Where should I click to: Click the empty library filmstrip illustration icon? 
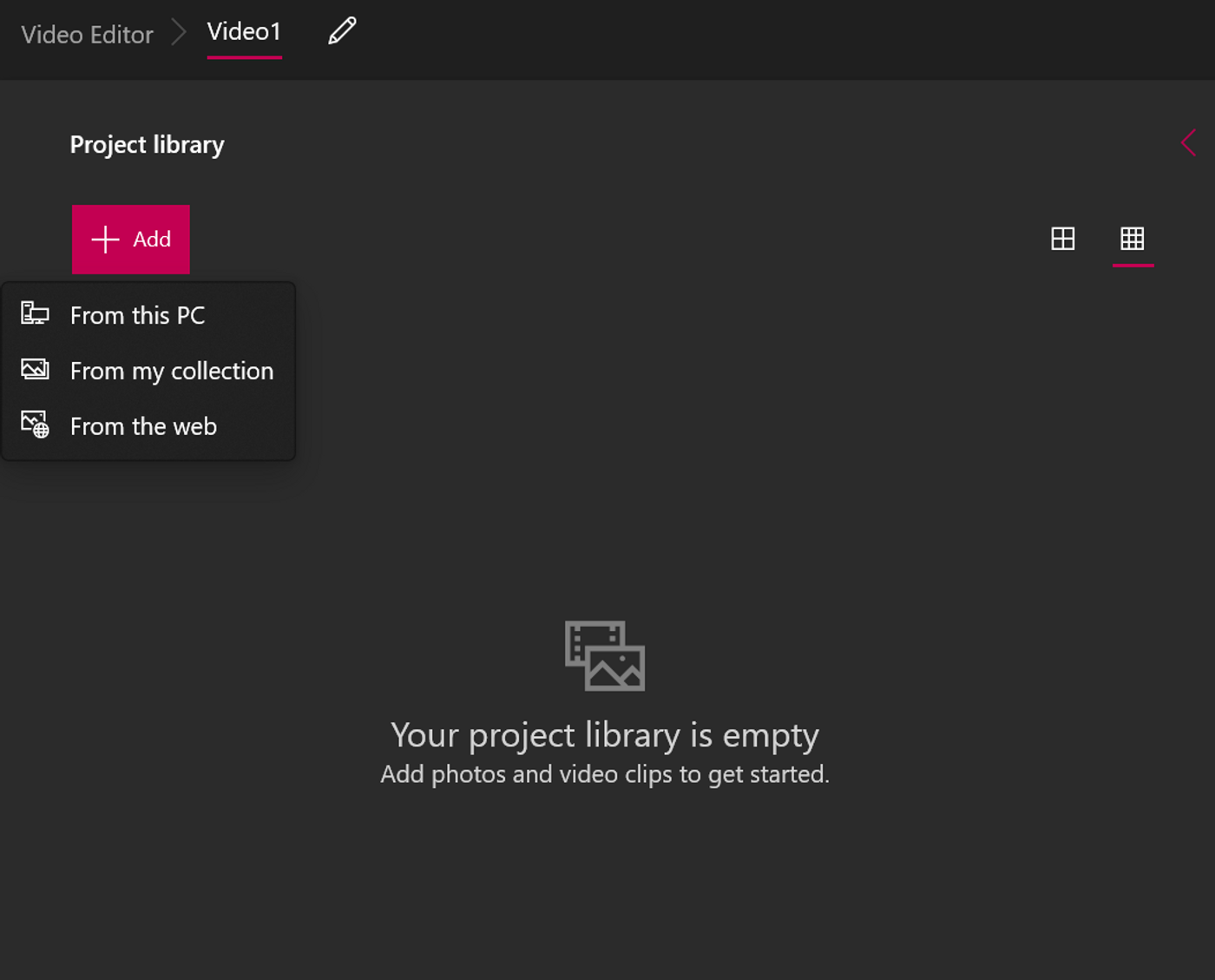click(x=605, y=656)
